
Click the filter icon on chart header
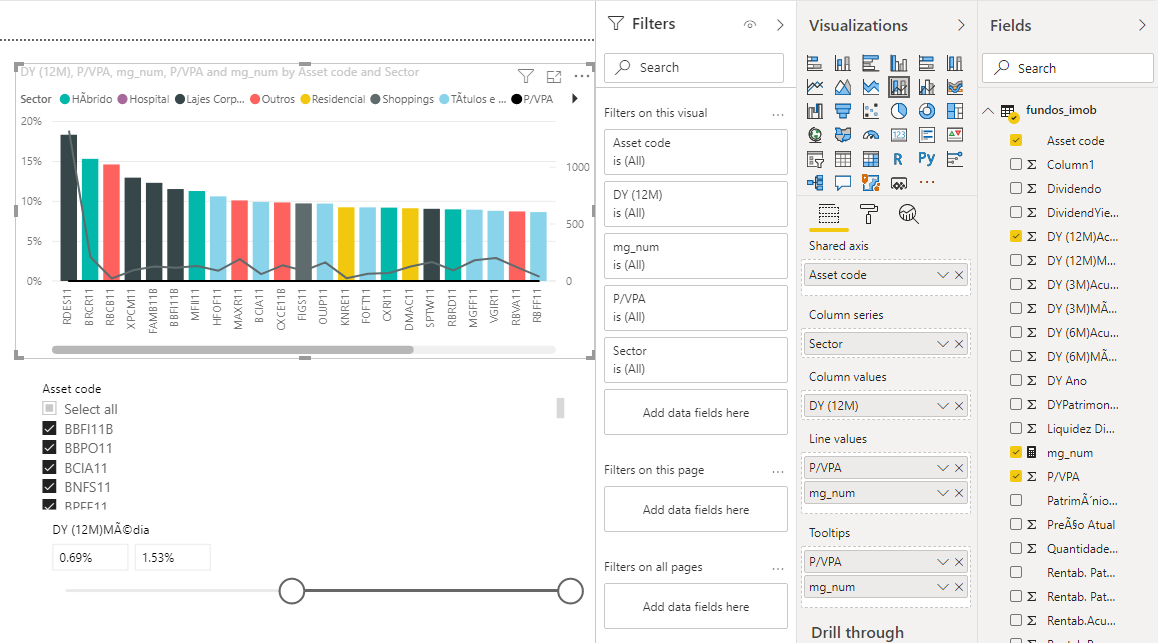(x=526, y=76)
